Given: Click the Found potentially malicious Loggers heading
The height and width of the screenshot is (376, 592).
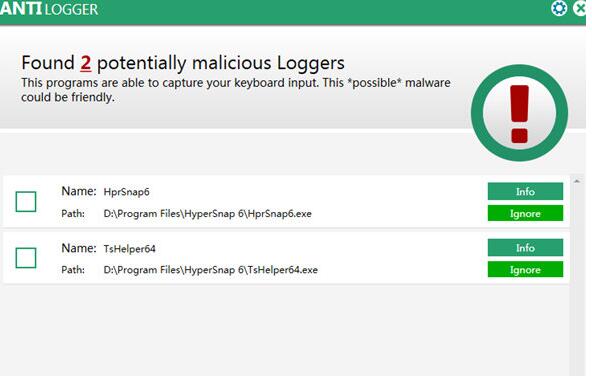Looking at the screenshot, I should (183, 63).
